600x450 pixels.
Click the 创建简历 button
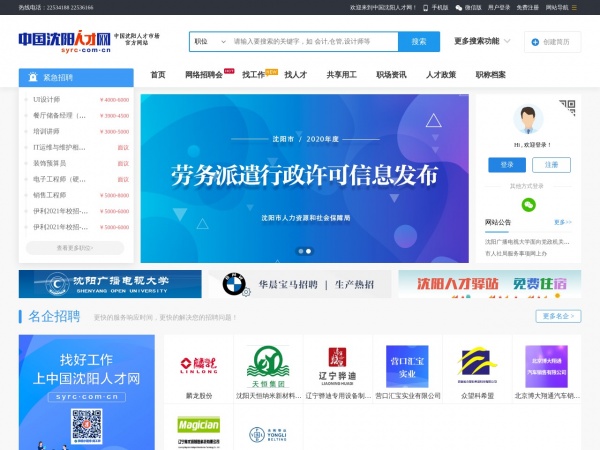coord(553,42)
